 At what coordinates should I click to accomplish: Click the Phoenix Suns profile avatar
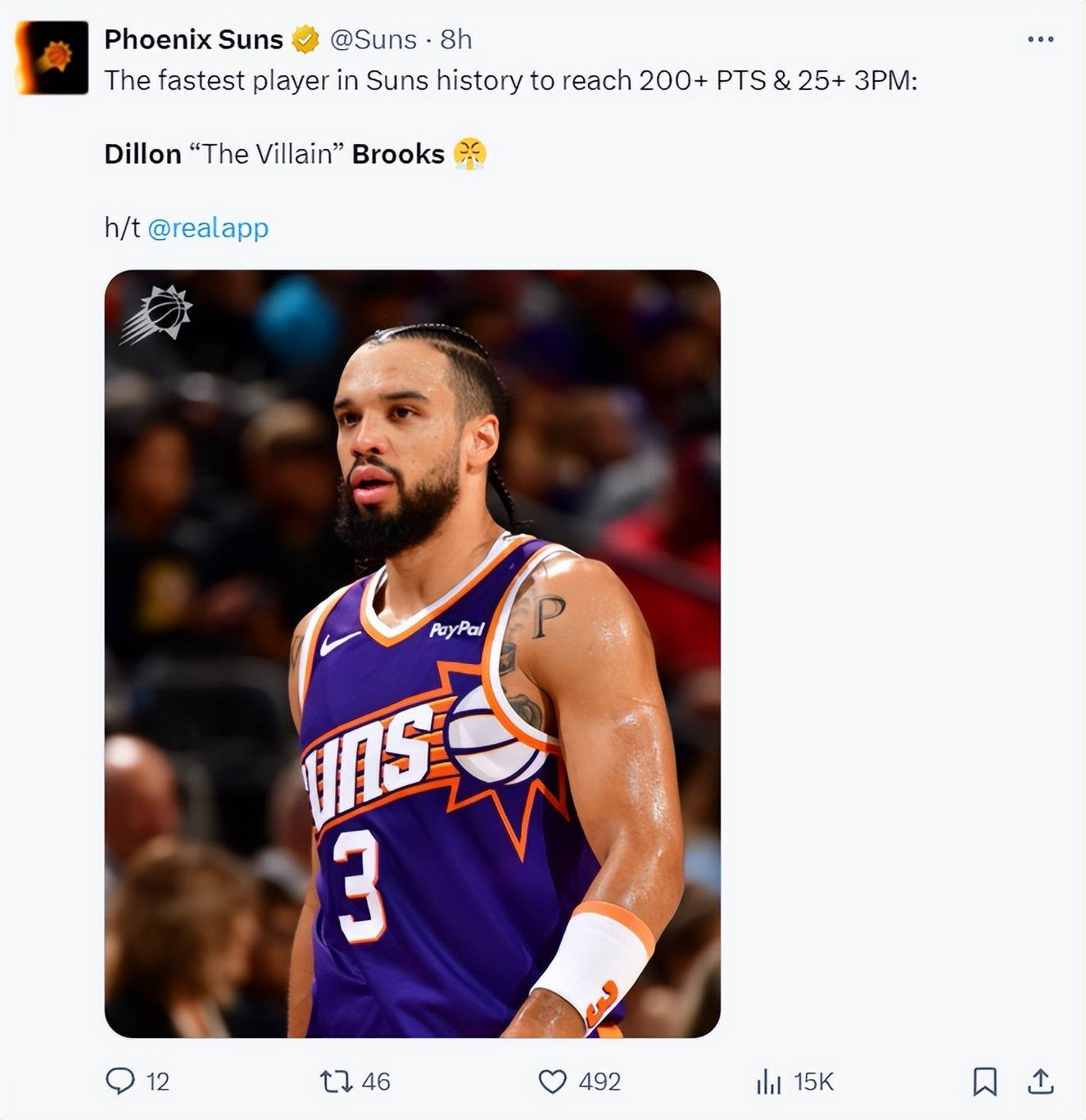tap(52, 57)
